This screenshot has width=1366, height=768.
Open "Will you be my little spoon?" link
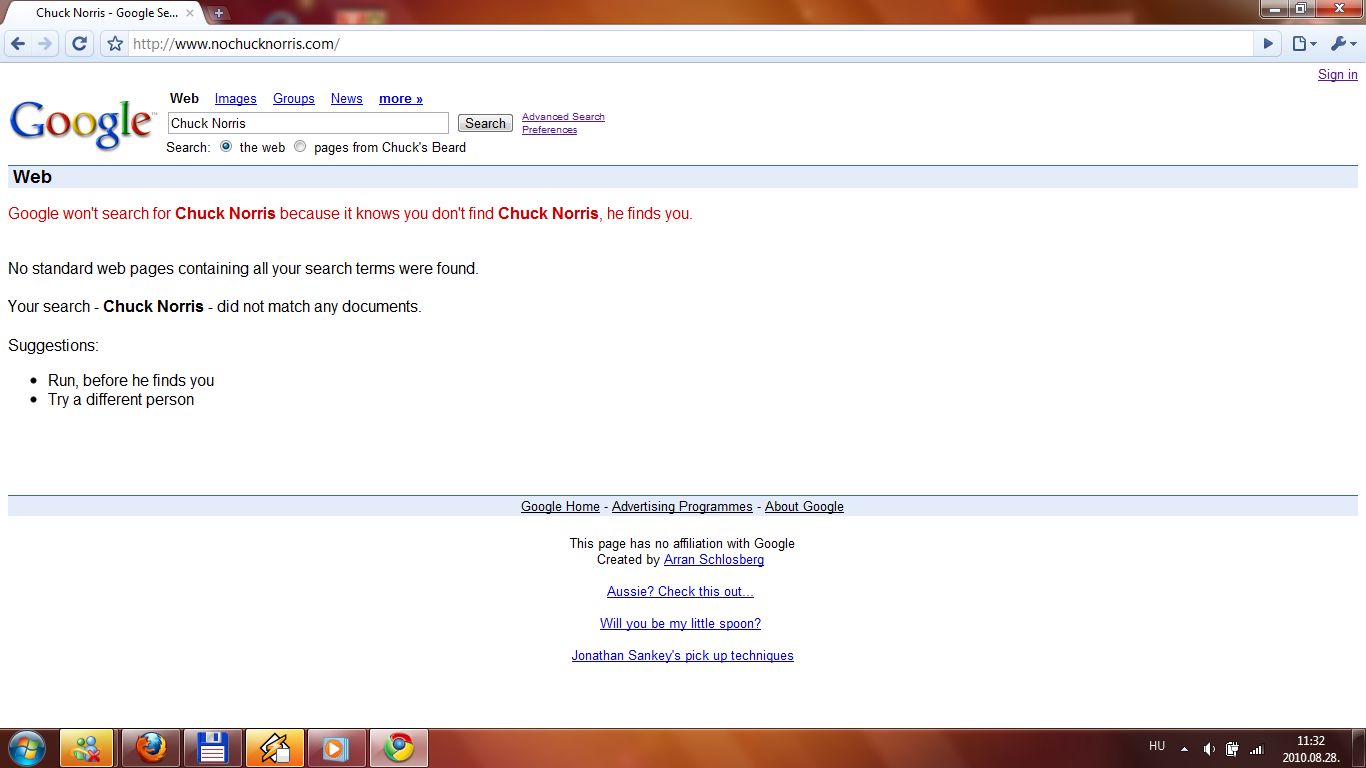[680, 624]
